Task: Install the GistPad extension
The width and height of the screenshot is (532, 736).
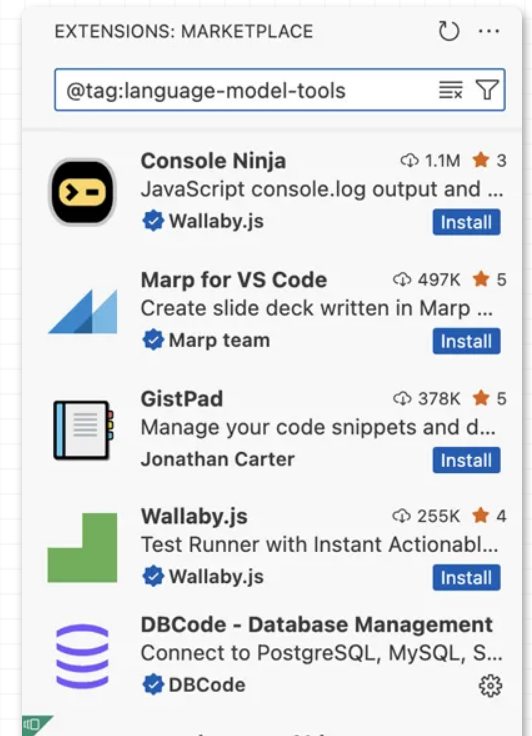Action: [x=466, y=460]
